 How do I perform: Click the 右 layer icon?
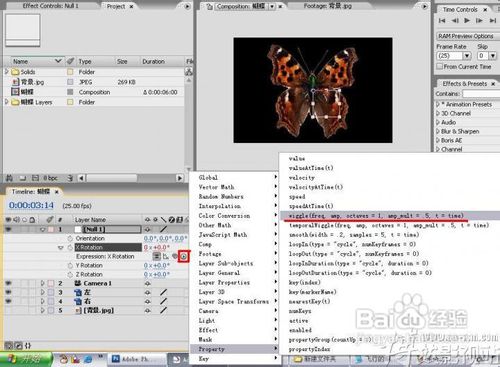point(78,301)
